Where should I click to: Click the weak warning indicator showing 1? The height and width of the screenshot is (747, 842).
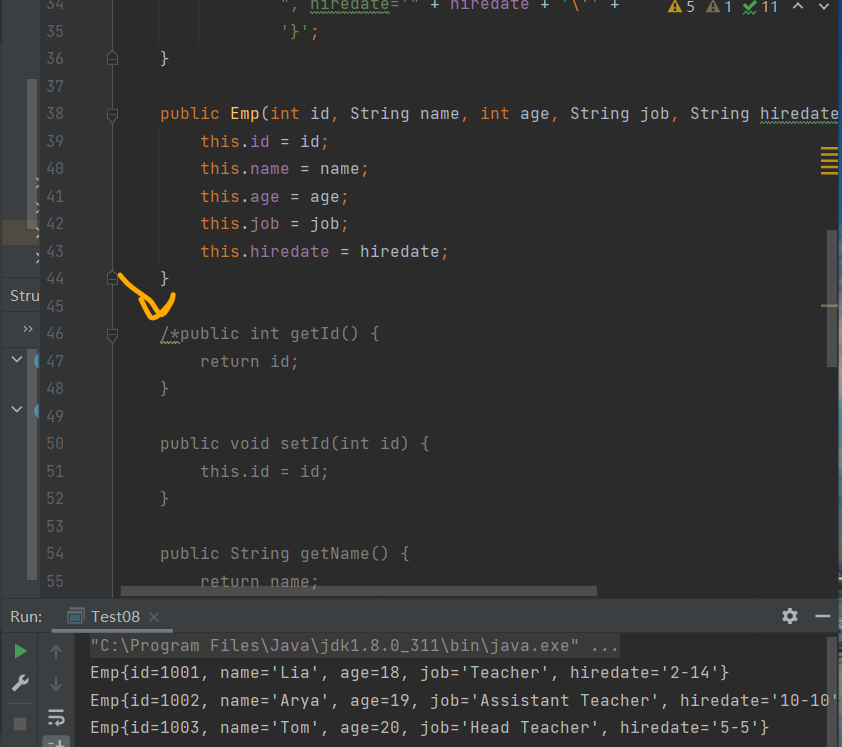[x=719, y=7]
